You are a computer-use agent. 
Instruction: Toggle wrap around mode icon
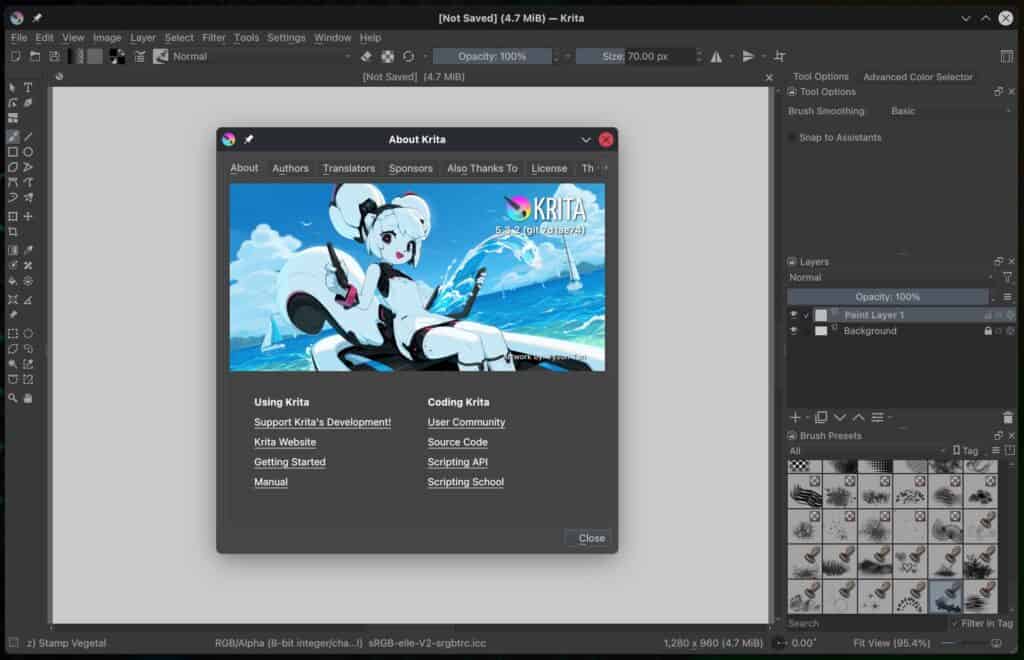780,57
